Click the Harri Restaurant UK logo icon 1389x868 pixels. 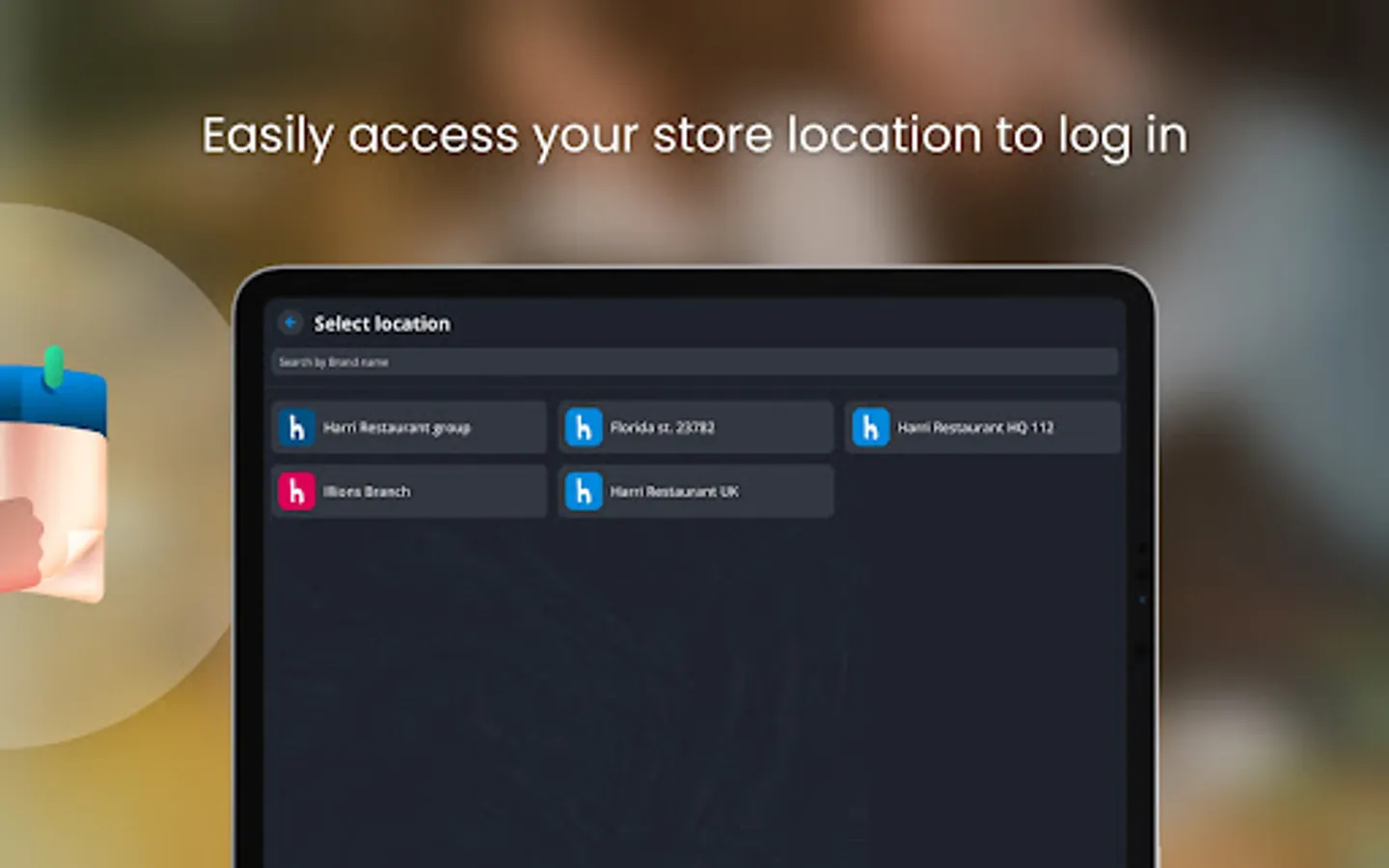click(584, 491)
